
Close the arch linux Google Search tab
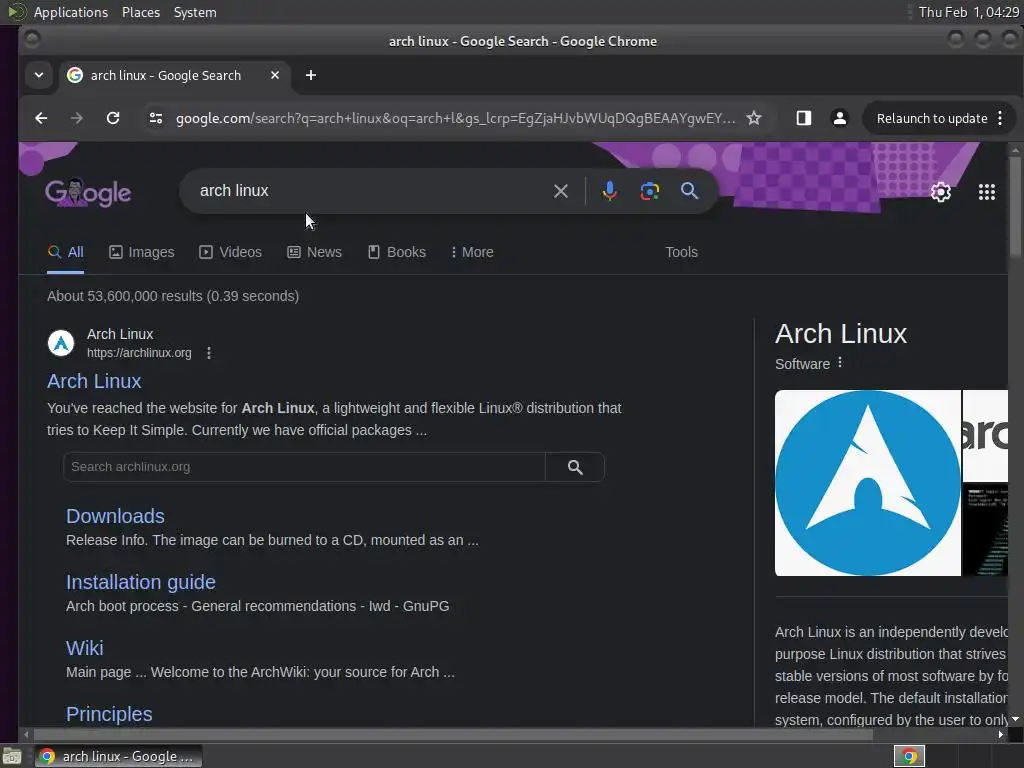tap(275, 75)
